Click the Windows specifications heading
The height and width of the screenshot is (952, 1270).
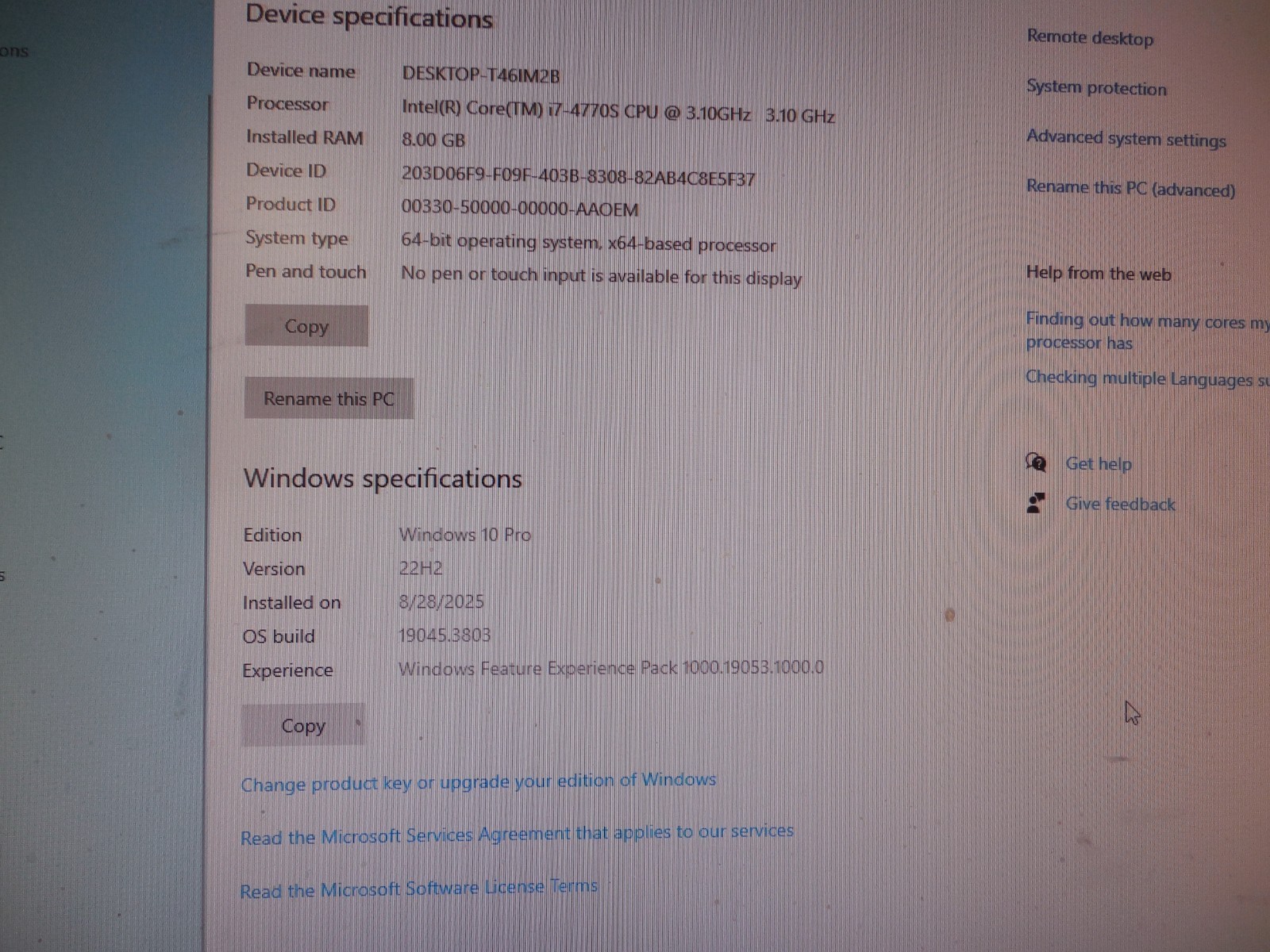pyautogui.click(x=383, y=478)
